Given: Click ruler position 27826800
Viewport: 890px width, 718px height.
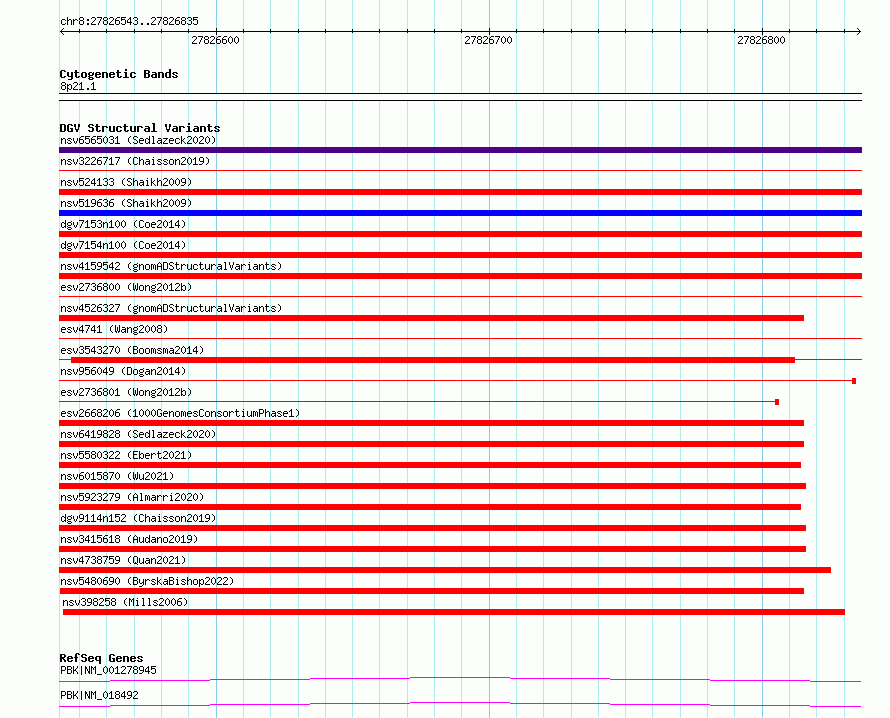Looking at the screenshot, I should [x=761, y=40].
